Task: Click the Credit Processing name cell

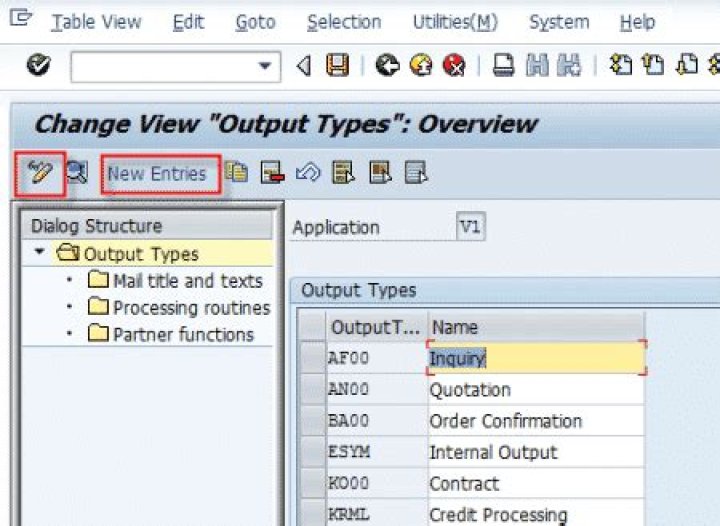Action: point(536,513)
